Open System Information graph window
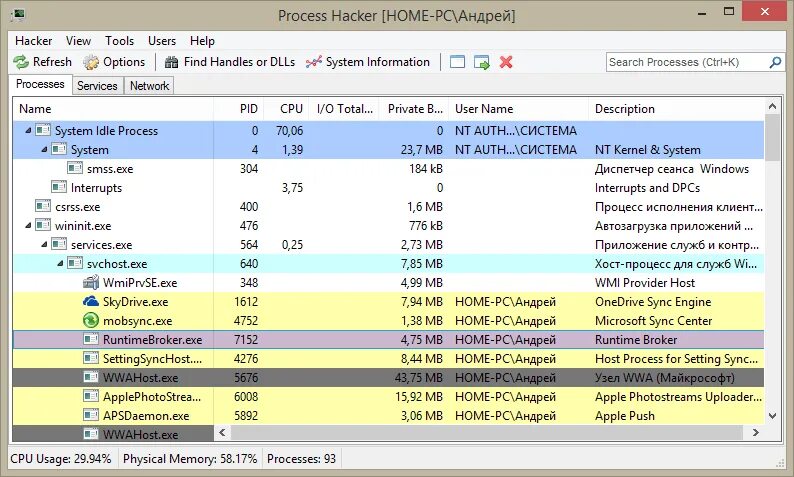Viewport: 794px width, 477px height. pyautogui.click(x=368, y=62)
